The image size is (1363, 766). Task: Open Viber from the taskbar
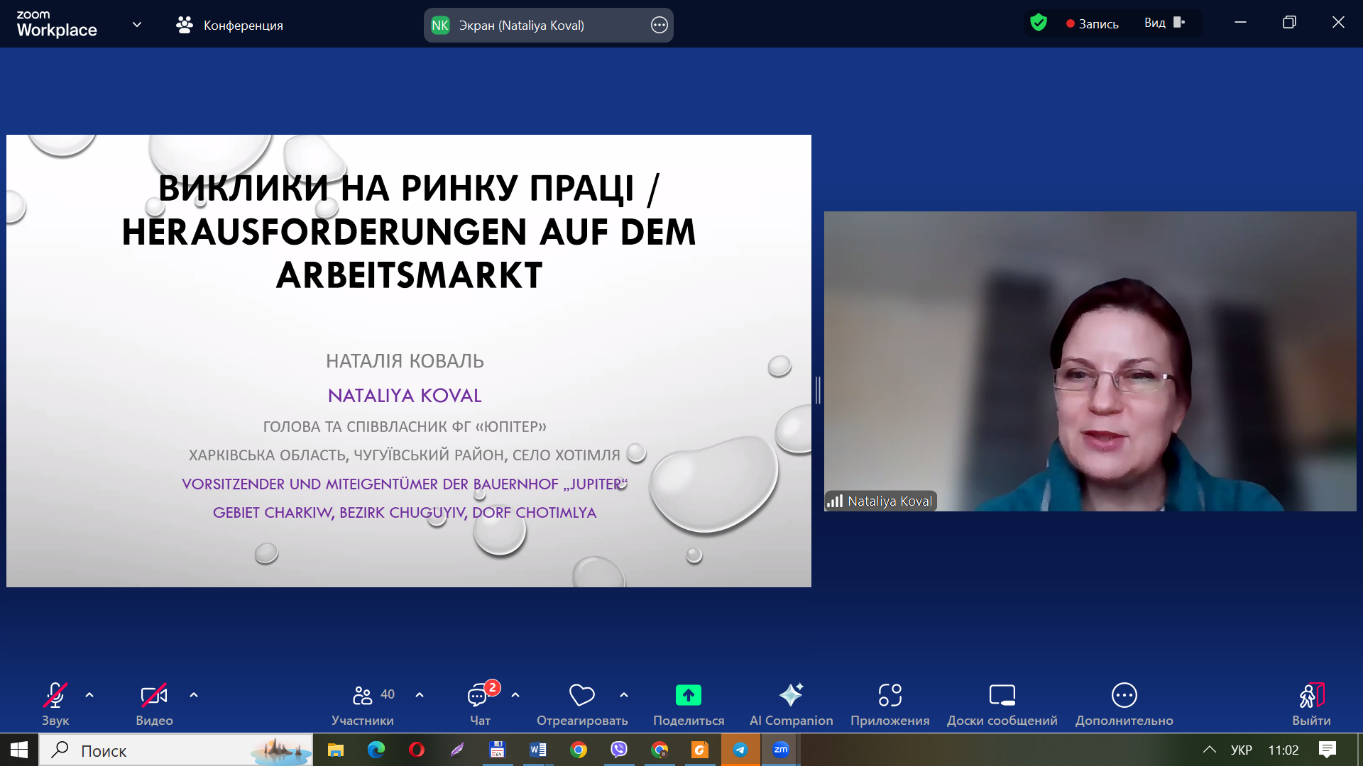619,749
